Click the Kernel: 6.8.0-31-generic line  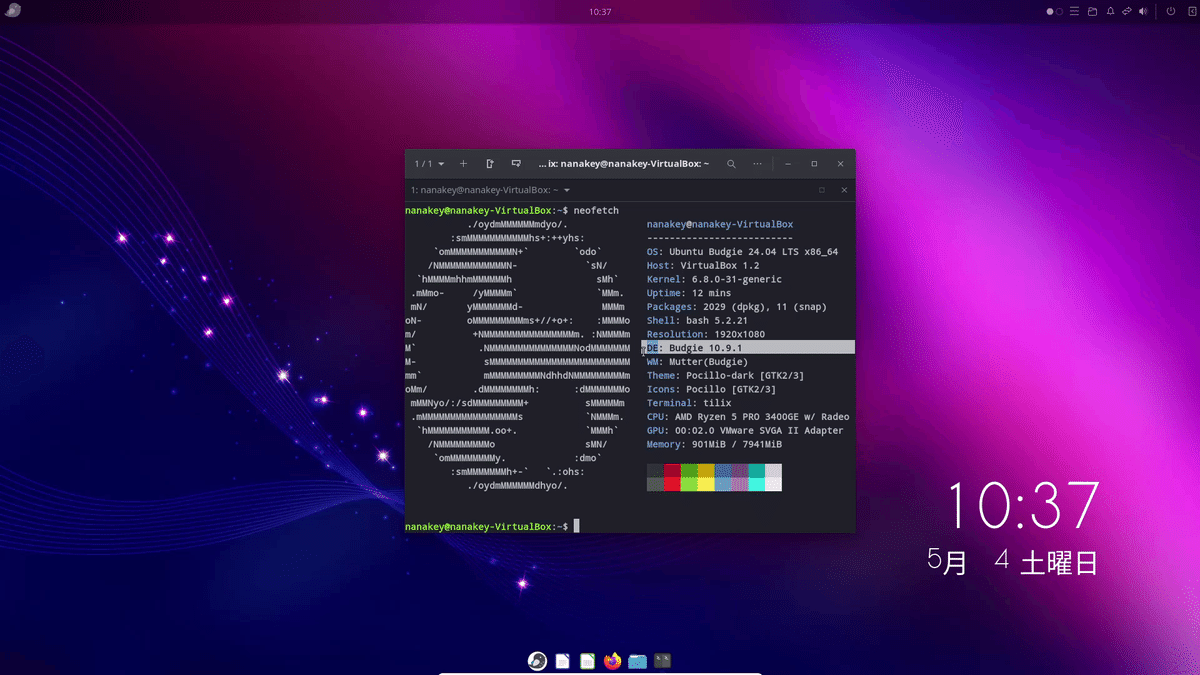[714, 279]
